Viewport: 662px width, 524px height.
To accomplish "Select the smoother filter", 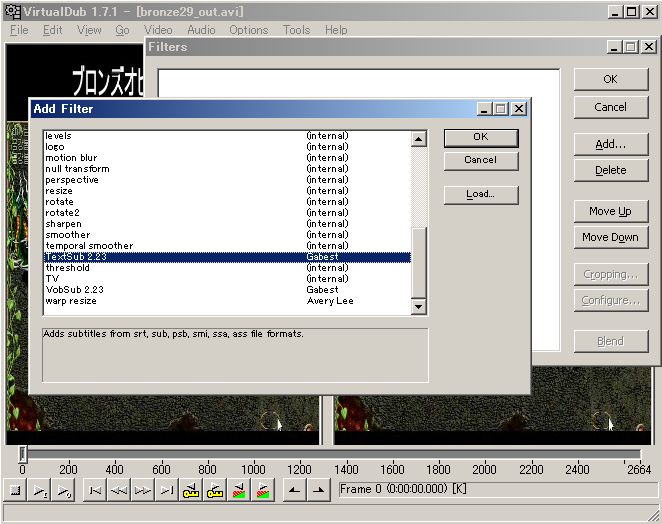I will tap(228, 235).
